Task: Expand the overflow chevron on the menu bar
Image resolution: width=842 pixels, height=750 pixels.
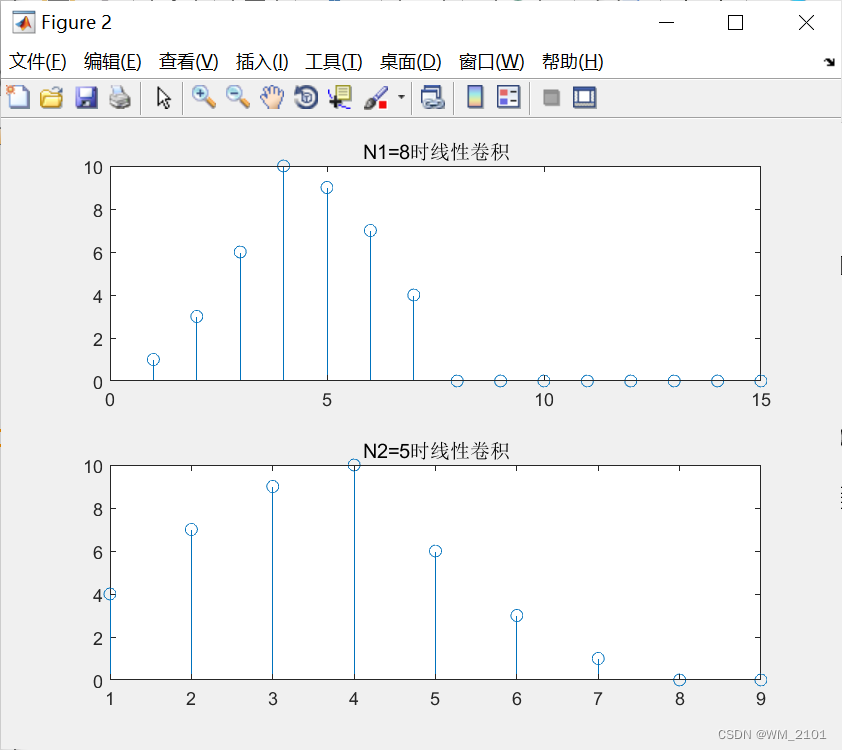Action: pyautogui.click(x=828, y=61)
